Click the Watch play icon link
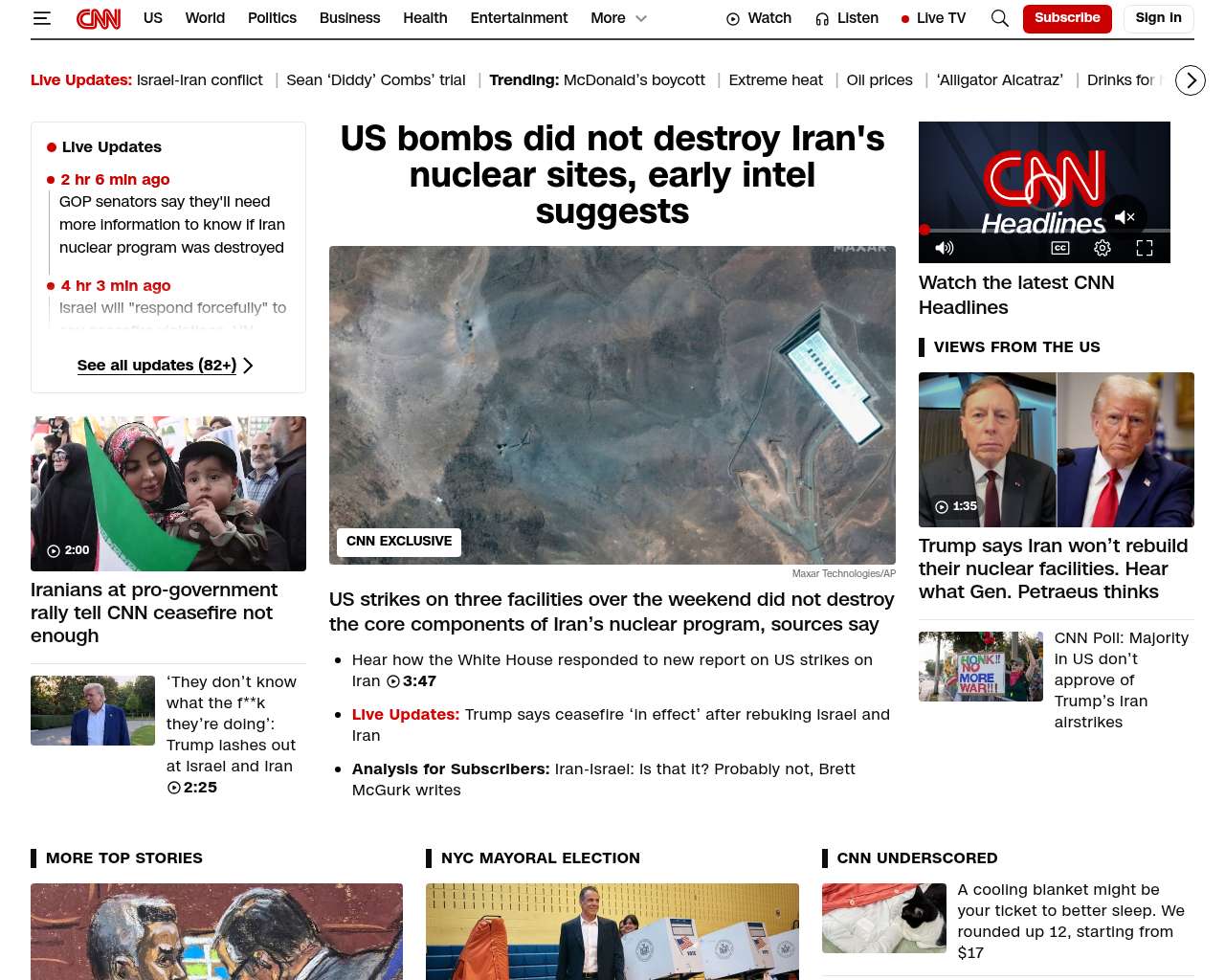The height and width of the screenshot is (980, 1225). (759, 18)
